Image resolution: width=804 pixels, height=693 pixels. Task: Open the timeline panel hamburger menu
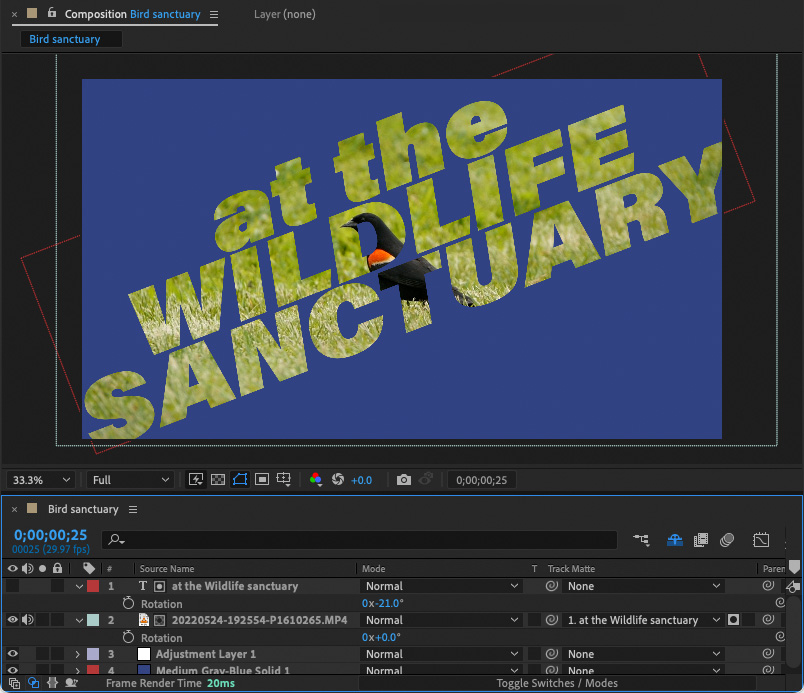pyautogui.click(x=133, y=509)
